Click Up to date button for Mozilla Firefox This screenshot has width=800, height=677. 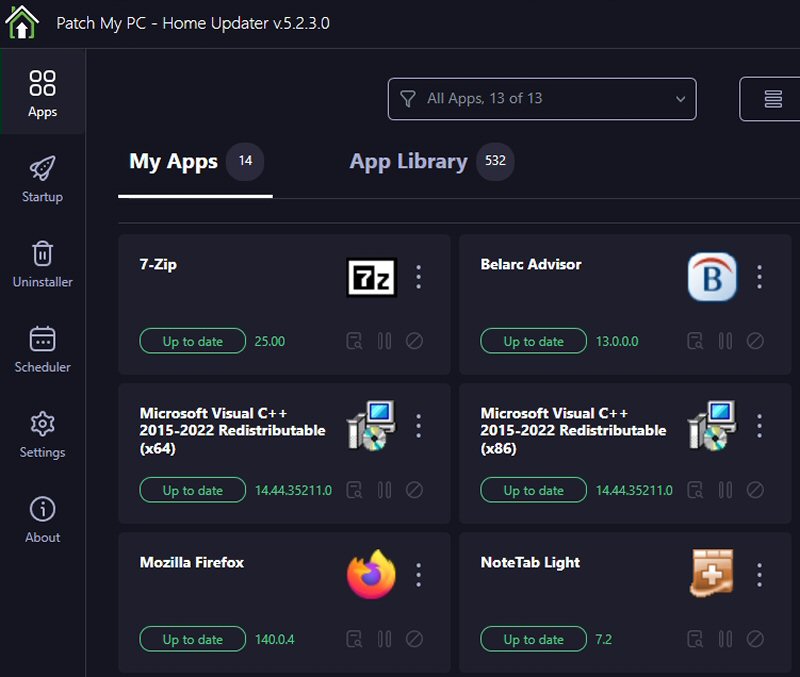pyautogui.click(x=192, y=639)
